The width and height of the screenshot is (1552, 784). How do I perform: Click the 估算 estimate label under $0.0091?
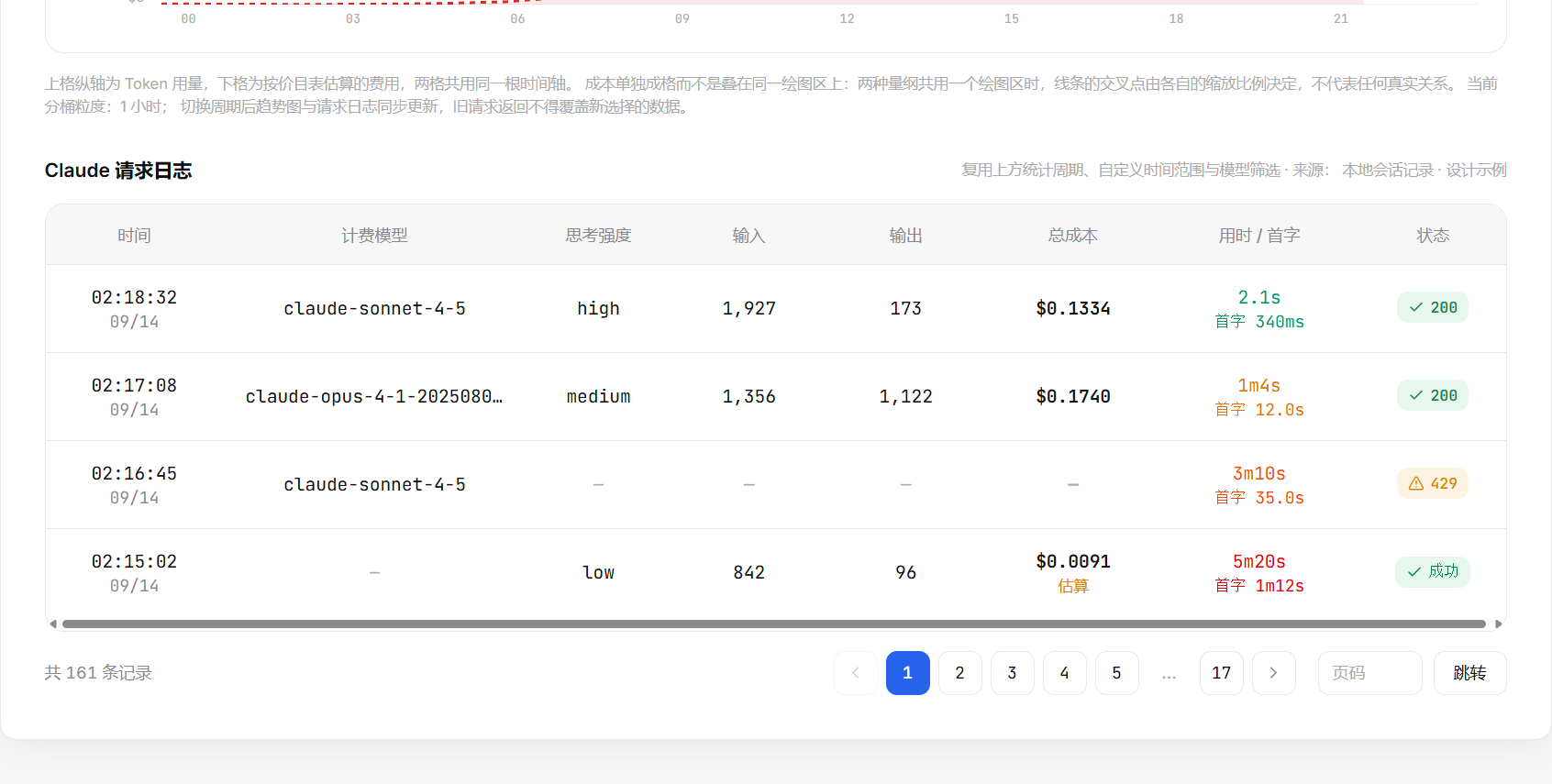tap(1073, 586)
